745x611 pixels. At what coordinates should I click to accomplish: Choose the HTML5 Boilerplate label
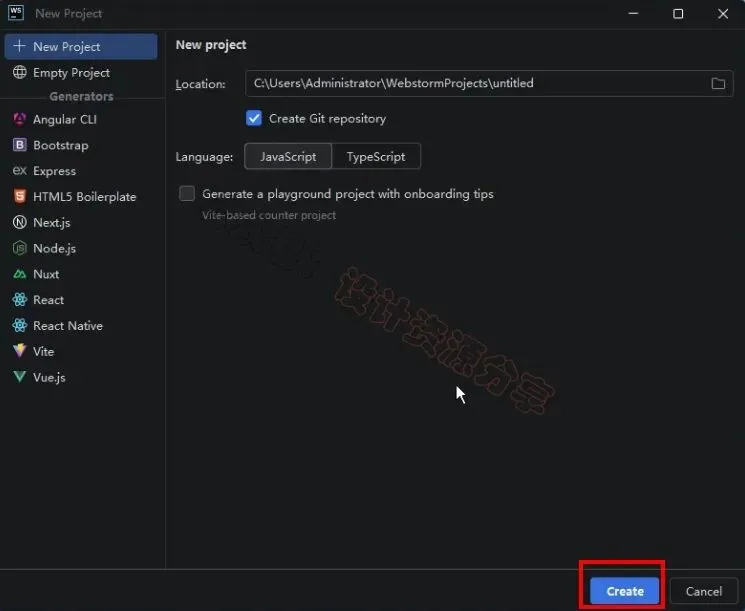click(85, 197)
